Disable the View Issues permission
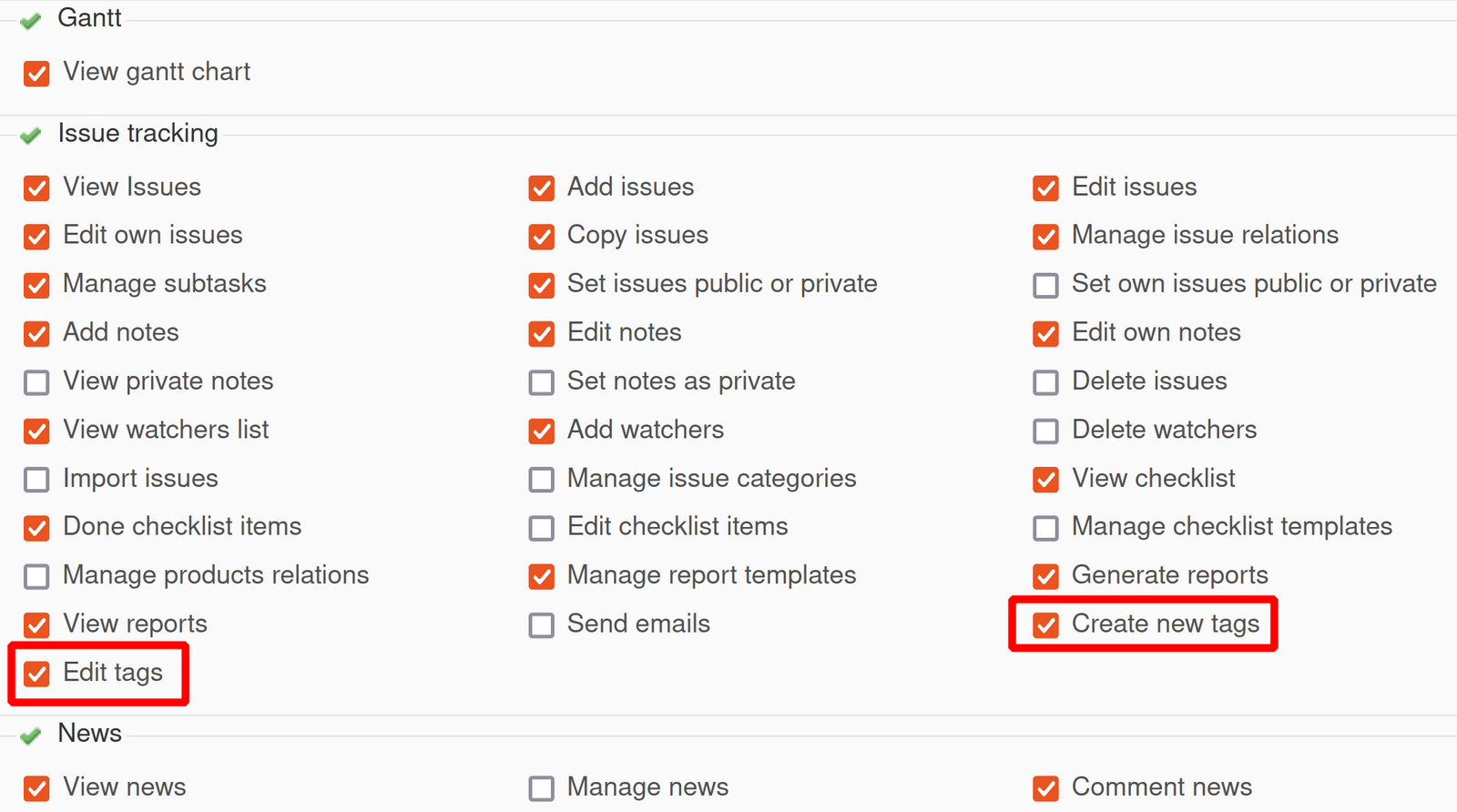The image size is (1457, 812). (36, 188)
